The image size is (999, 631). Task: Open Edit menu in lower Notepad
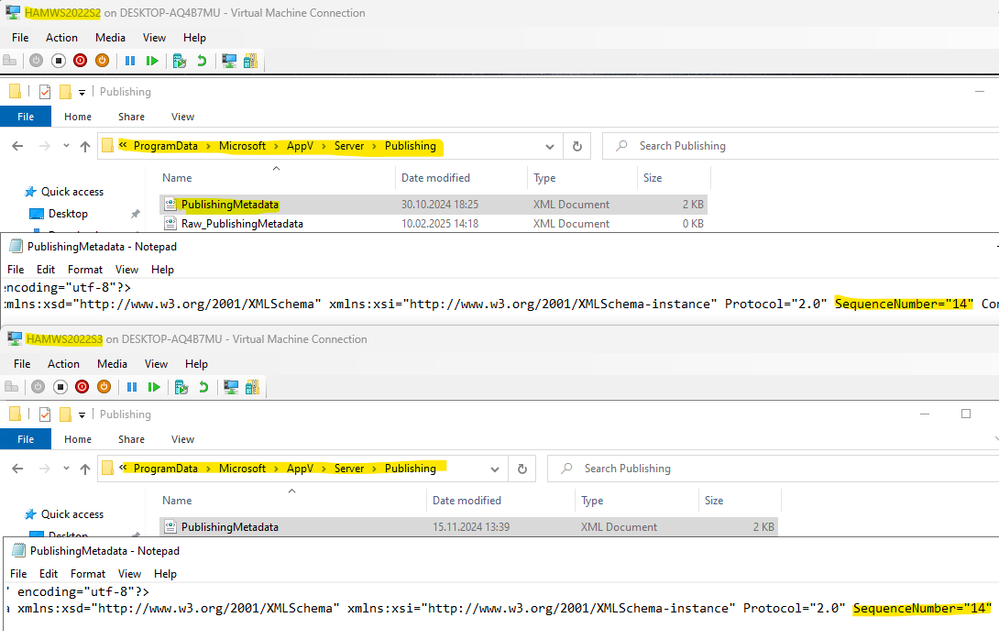click(48, 574)
